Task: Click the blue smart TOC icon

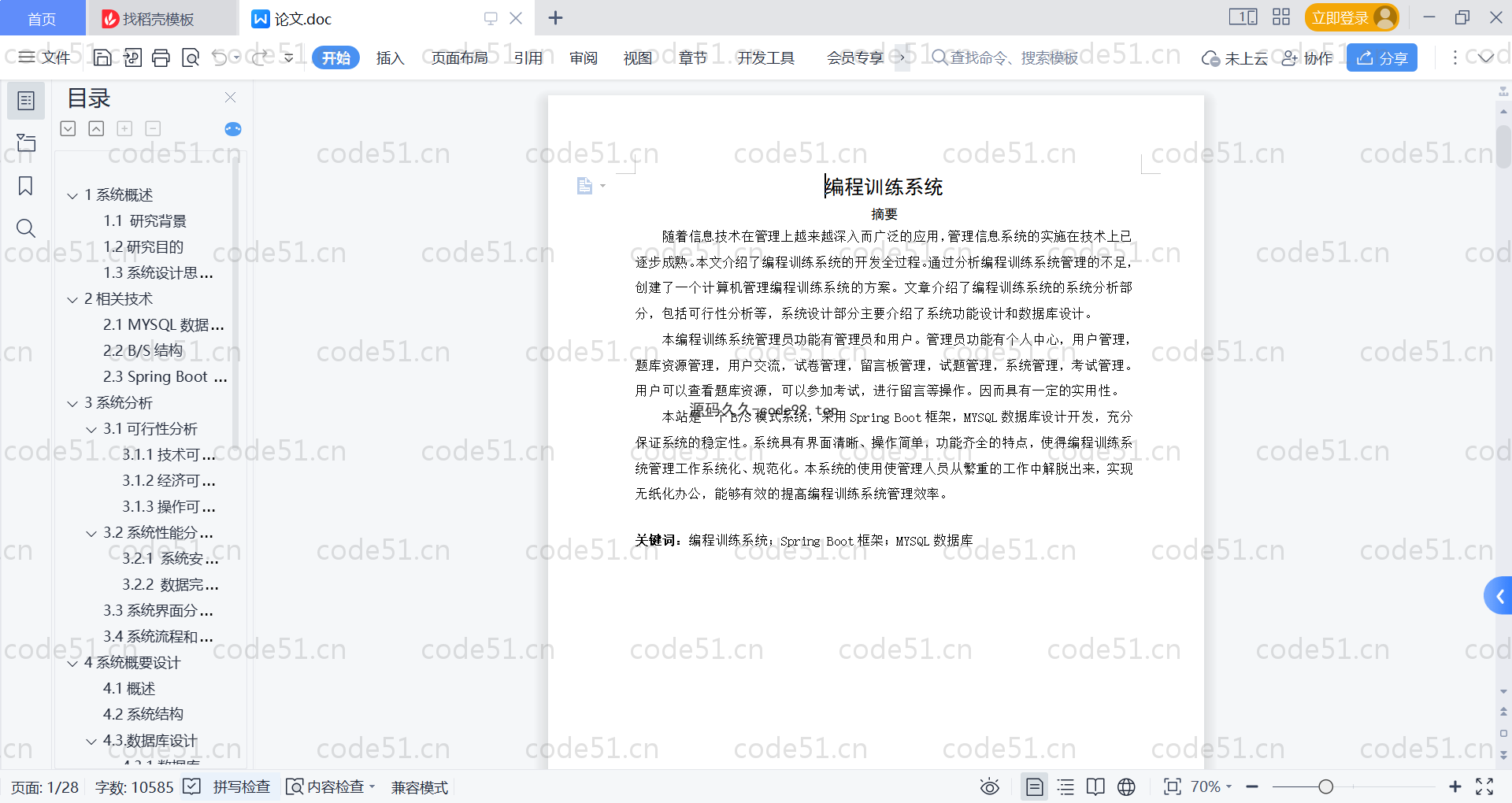Action: point(233,129)
